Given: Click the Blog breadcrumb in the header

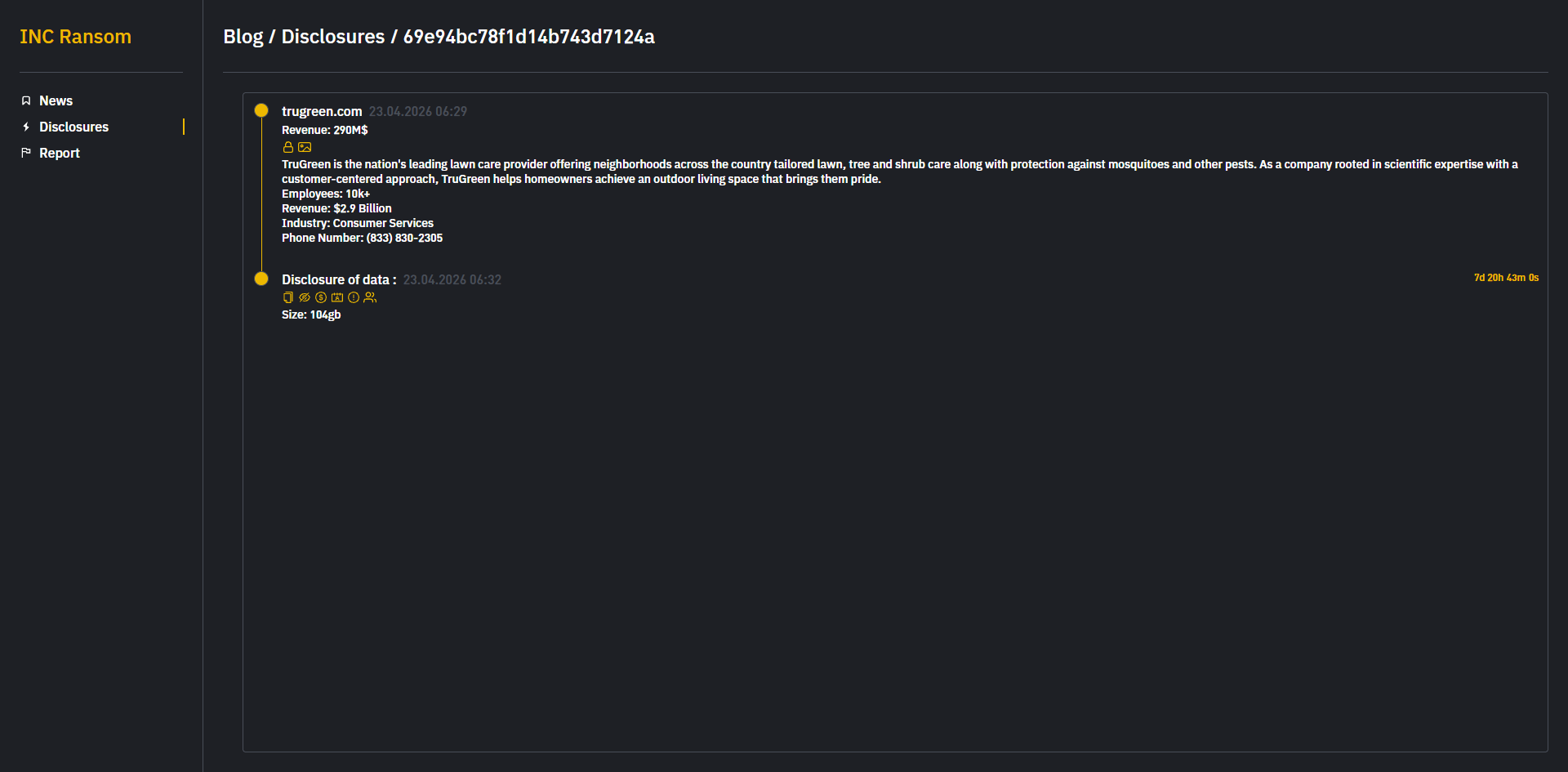Looking at the screenshot, I should (x=243, y=37).
